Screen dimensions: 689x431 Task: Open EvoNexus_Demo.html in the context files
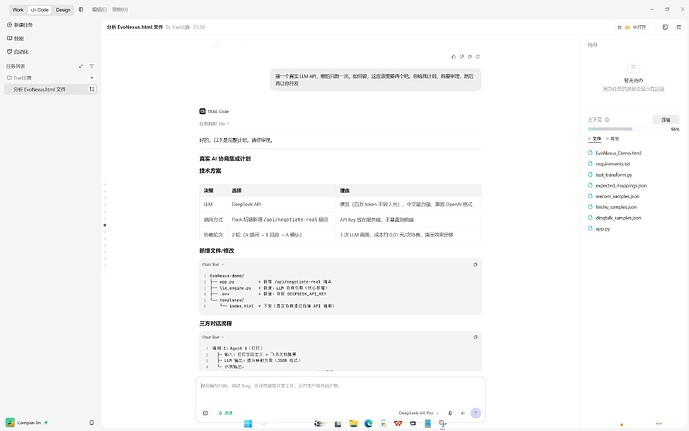[x=614, y=153]
